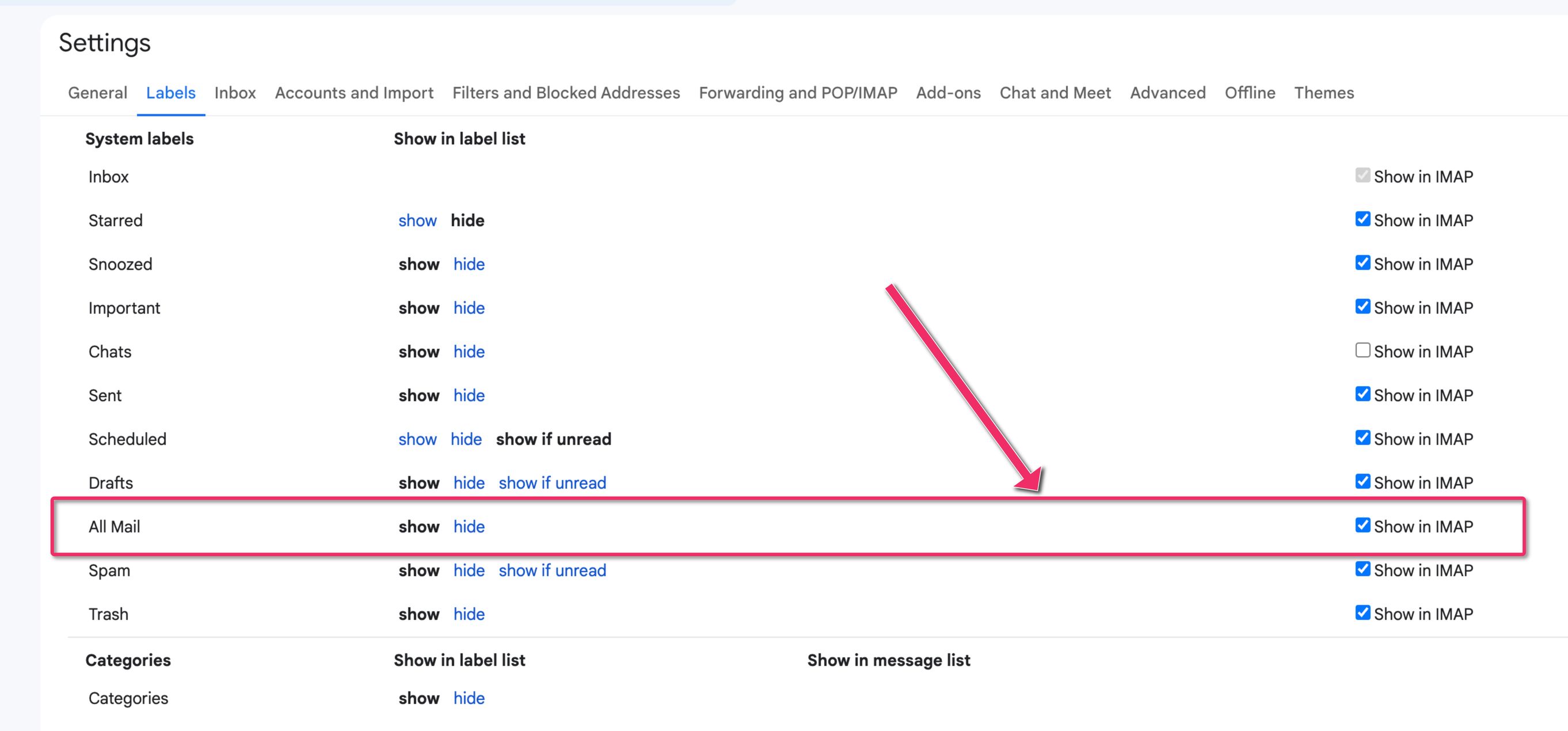
Task: Click show link for Starred label
Action: click(x=417, y=220)
